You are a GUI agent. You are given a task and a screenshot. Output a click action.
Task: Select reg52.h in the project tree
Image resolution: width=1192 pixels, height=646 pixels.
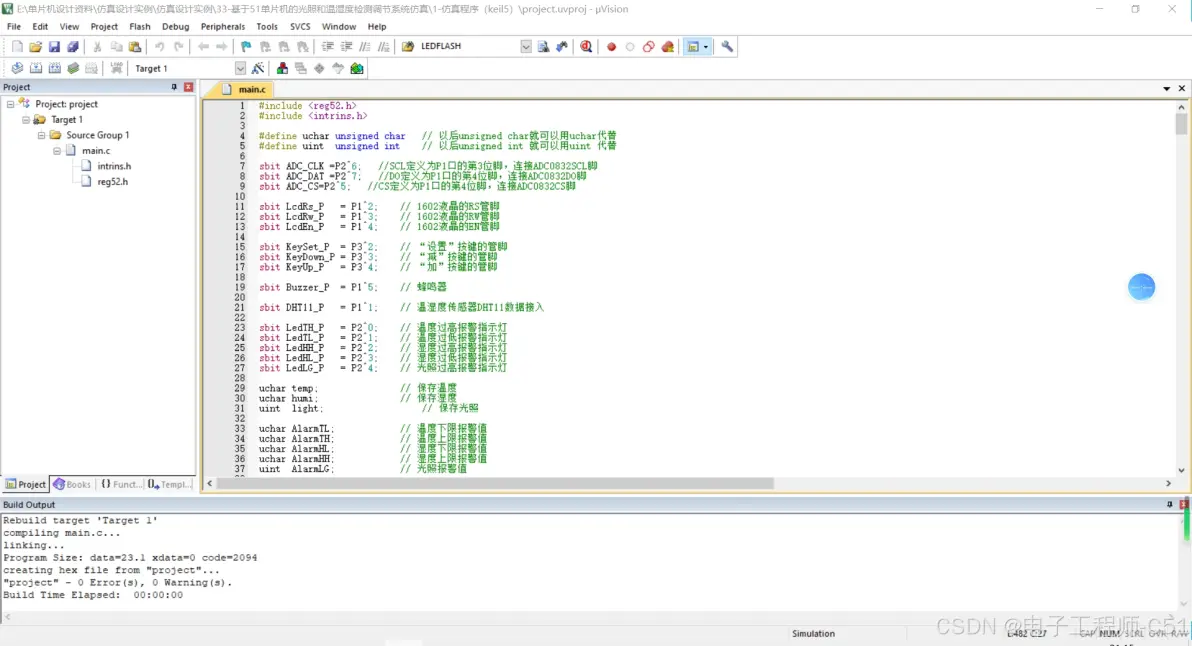pos(112,182)
